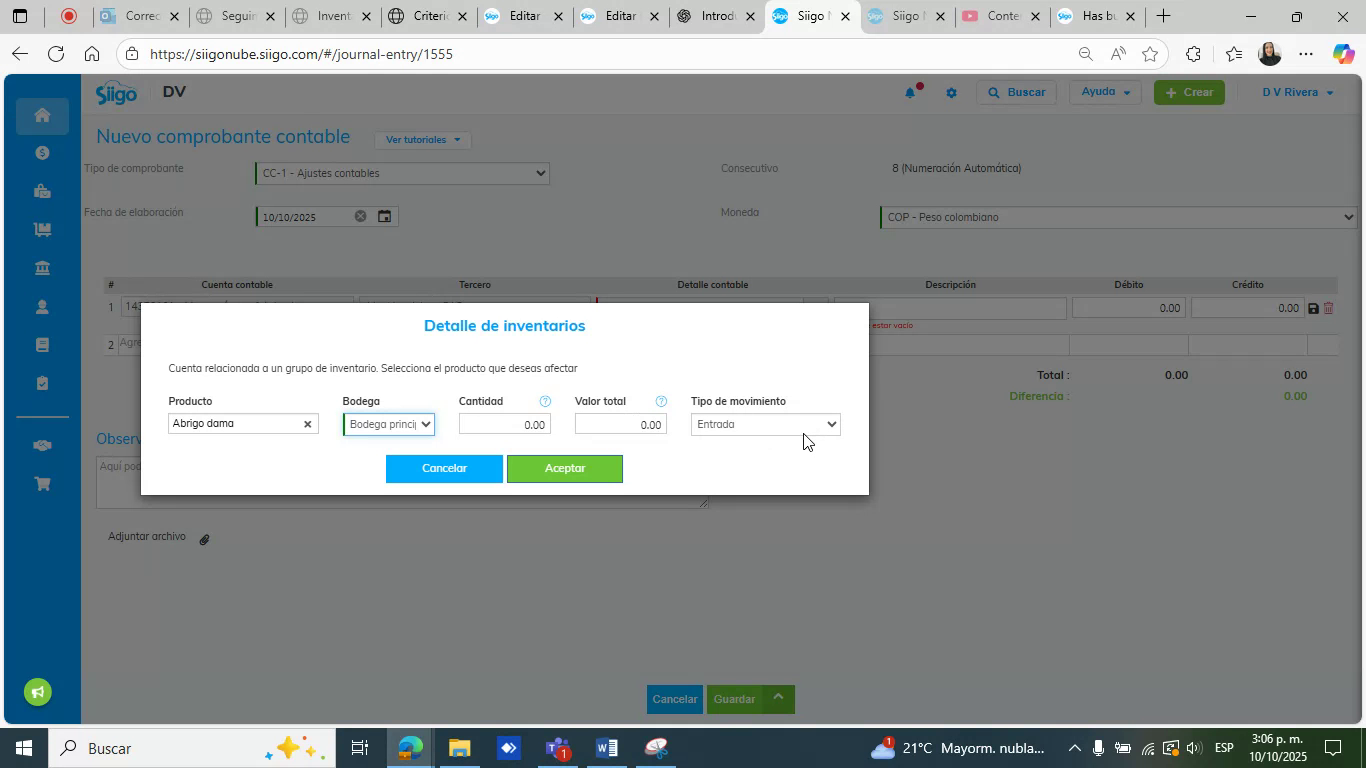Open the payroll person icon in sidebar
This screenshot has height=768, width=1366.
[42, 307]
